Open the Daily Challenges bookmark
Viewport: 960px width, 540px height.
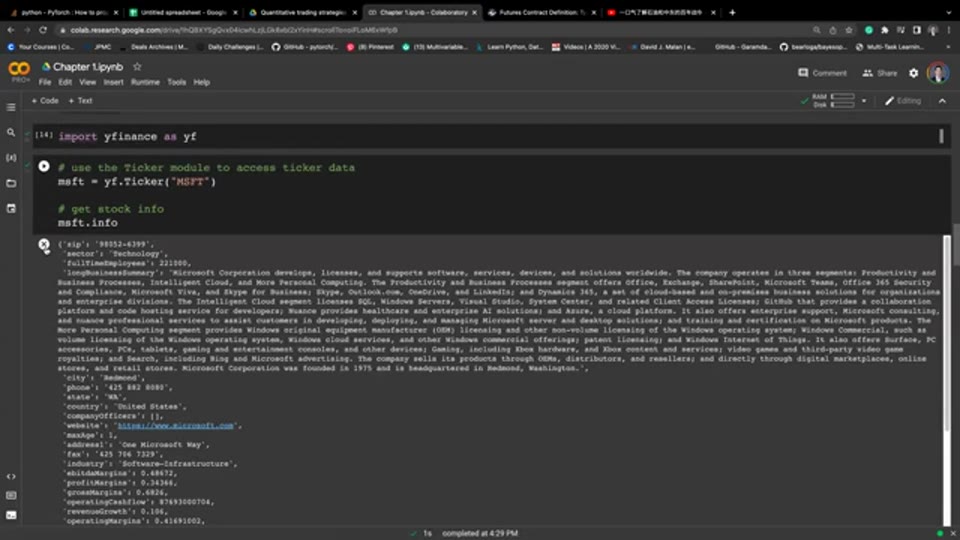click(x=230, y=47)
